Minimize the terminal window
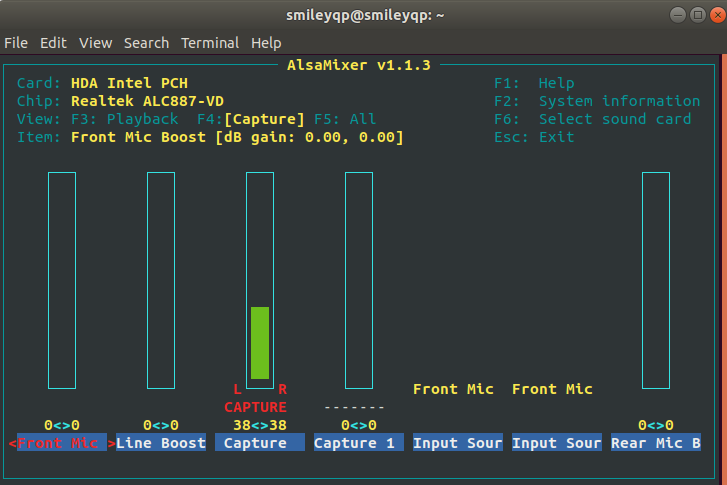 click(678, 15)
